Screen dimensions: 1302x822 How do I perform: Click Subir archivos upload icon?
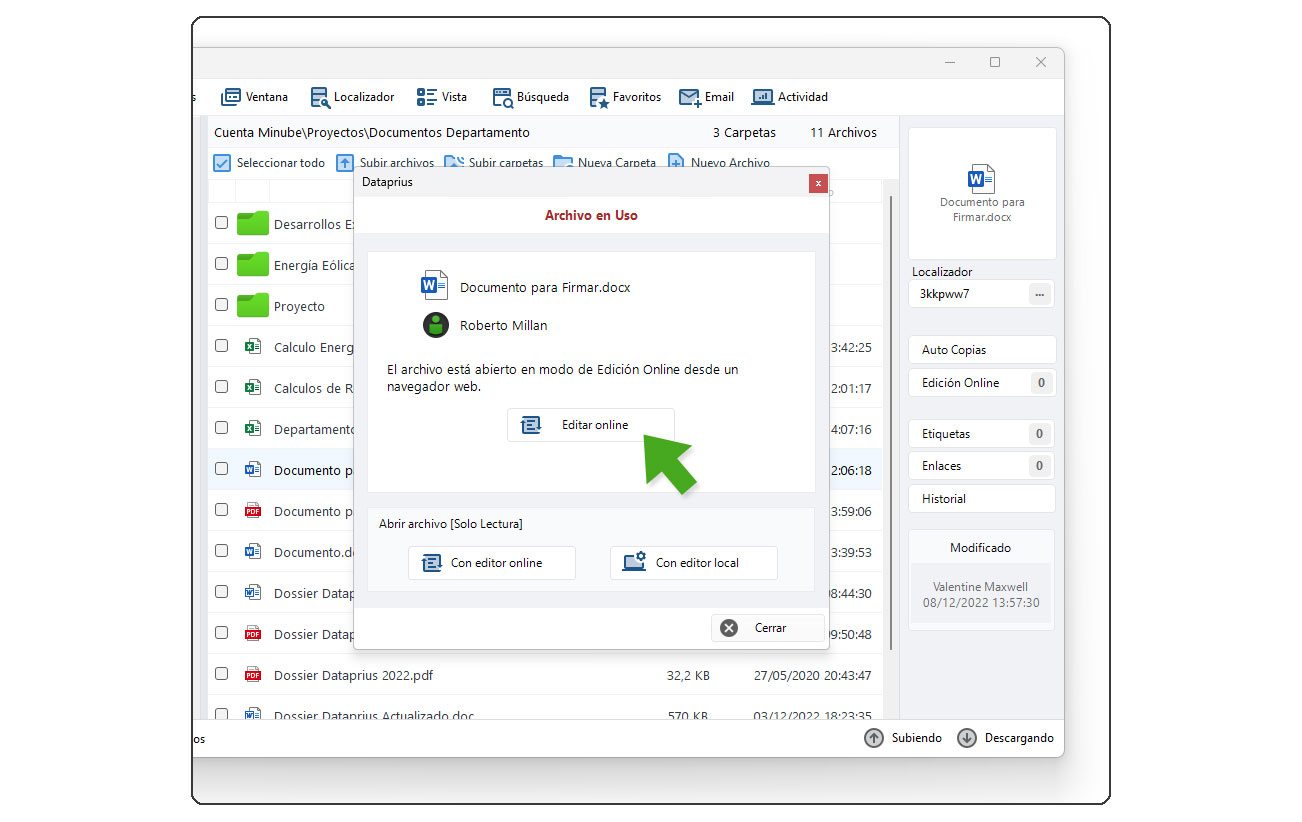[x=345, y=163]
